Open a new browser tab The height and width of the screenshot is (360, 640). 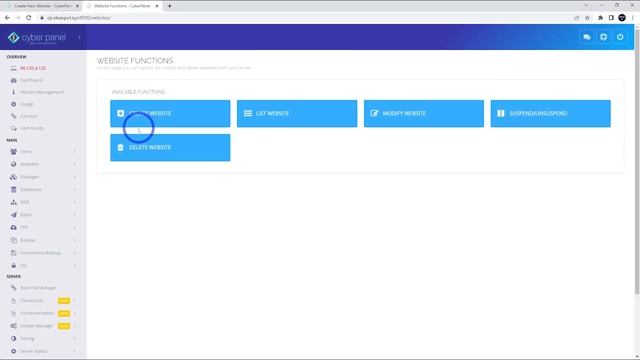coord(169,6)
